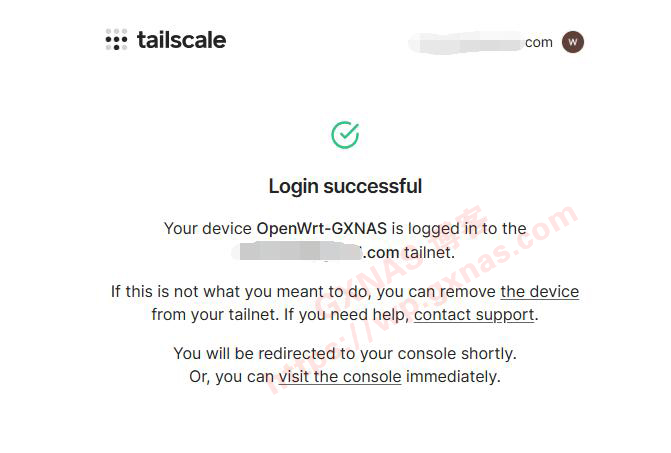Open "the device" removal link
Viewport: 671px width, 453px height.
(x=539, y=292)
